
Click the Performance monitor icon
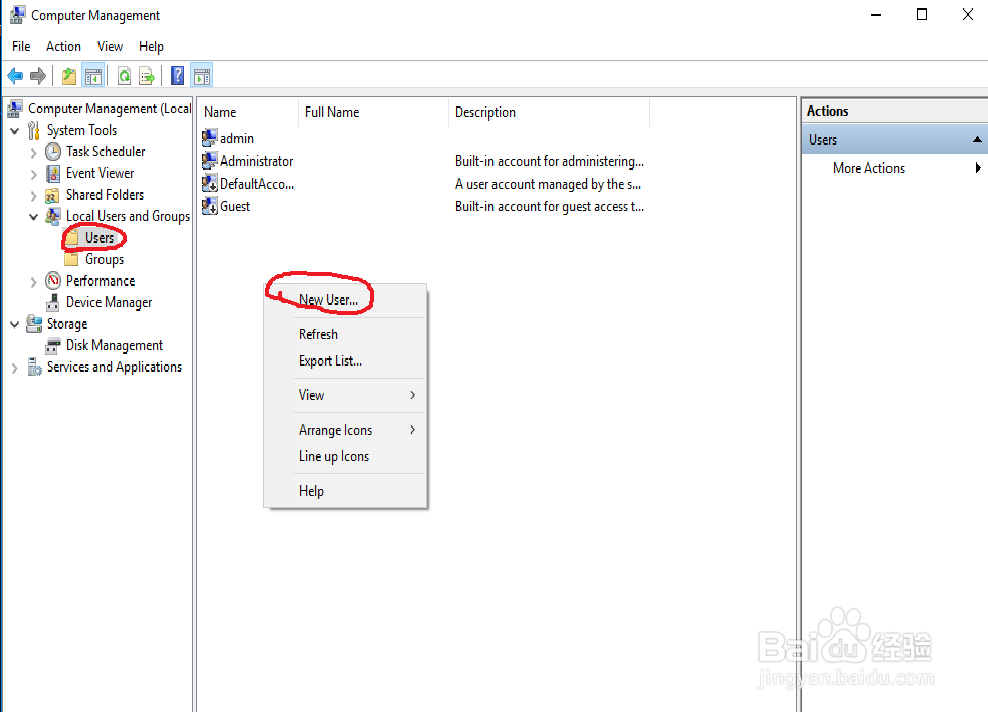53,280
